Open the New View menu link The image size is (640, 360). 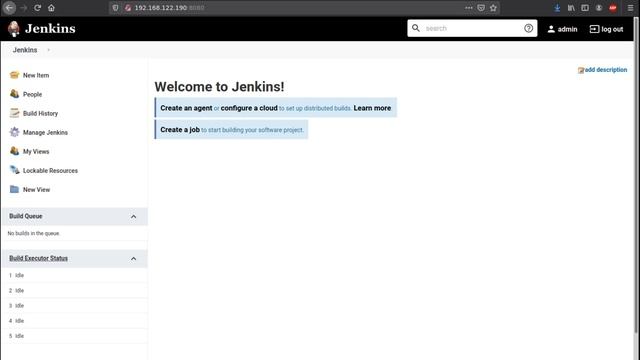tap(36, 189)
